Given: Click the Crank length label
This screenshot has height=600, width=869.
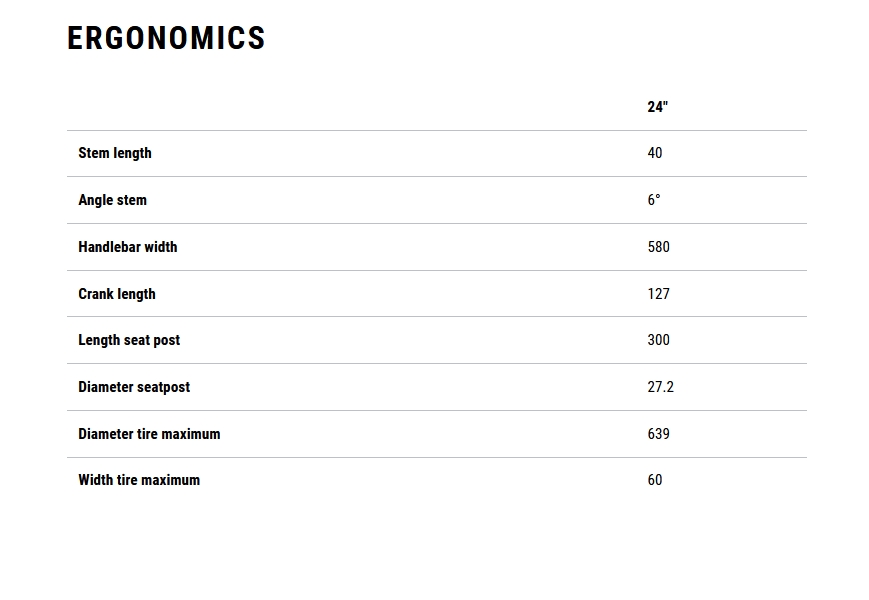Looking at the screenshot, I should pos(117,294).
